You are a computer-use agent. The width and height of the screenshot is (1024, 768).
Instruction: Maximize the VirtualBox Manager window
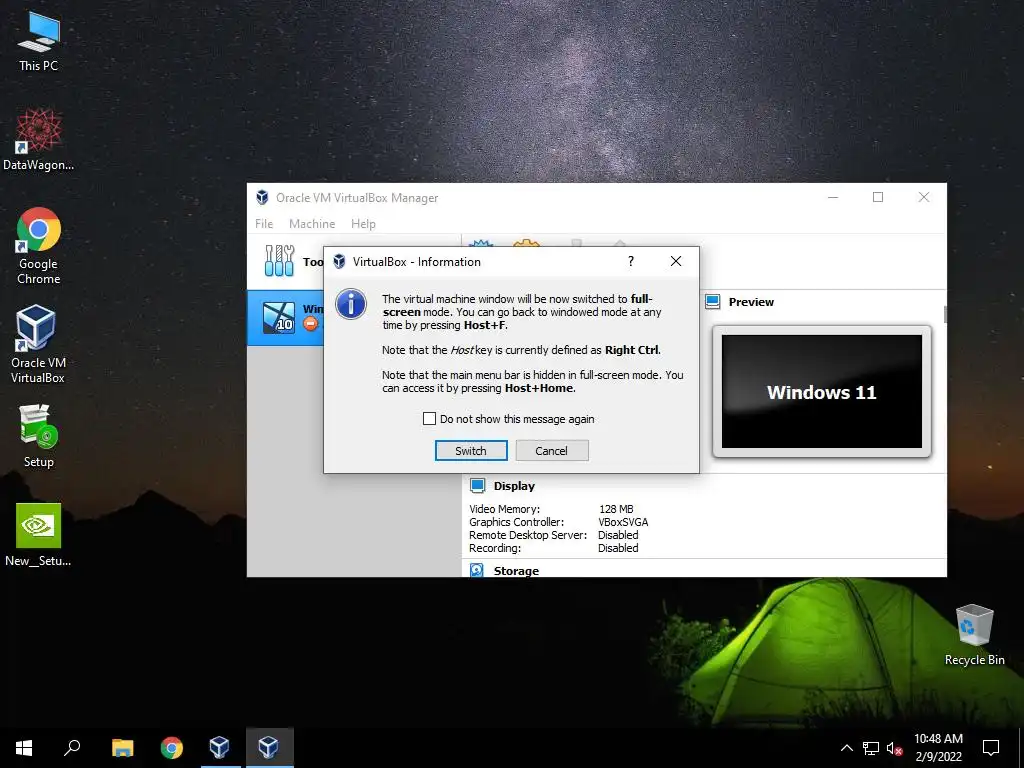click(878, 197)
